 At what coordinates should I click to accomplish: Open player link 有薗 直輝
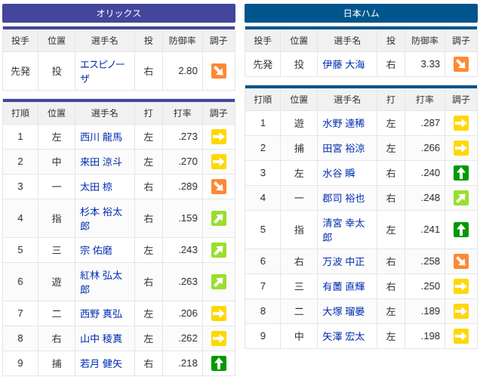pos(343,286)
